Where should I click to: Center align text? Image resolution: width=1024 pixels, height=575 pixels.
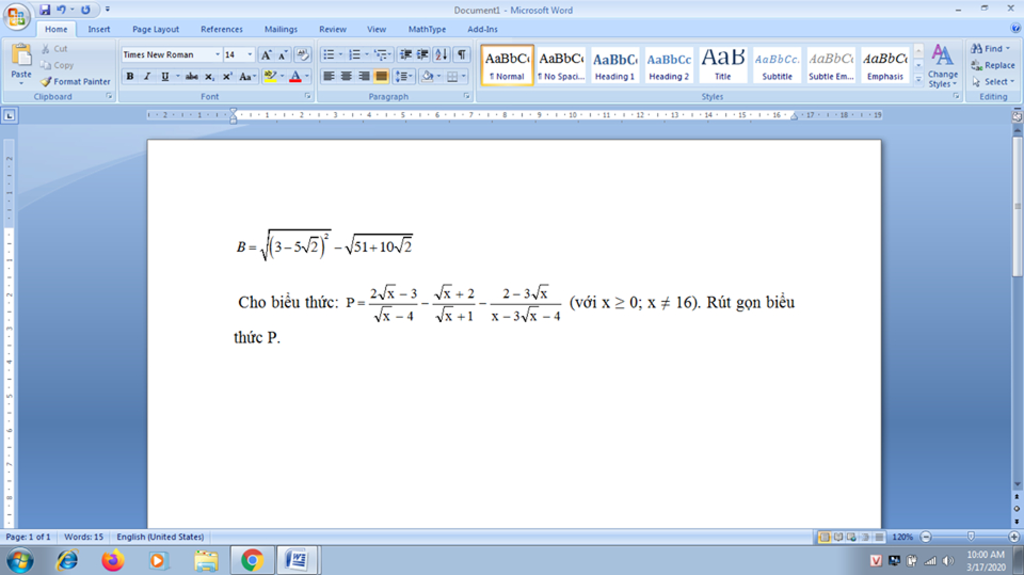pyautogui.click(x=346, y=76)
